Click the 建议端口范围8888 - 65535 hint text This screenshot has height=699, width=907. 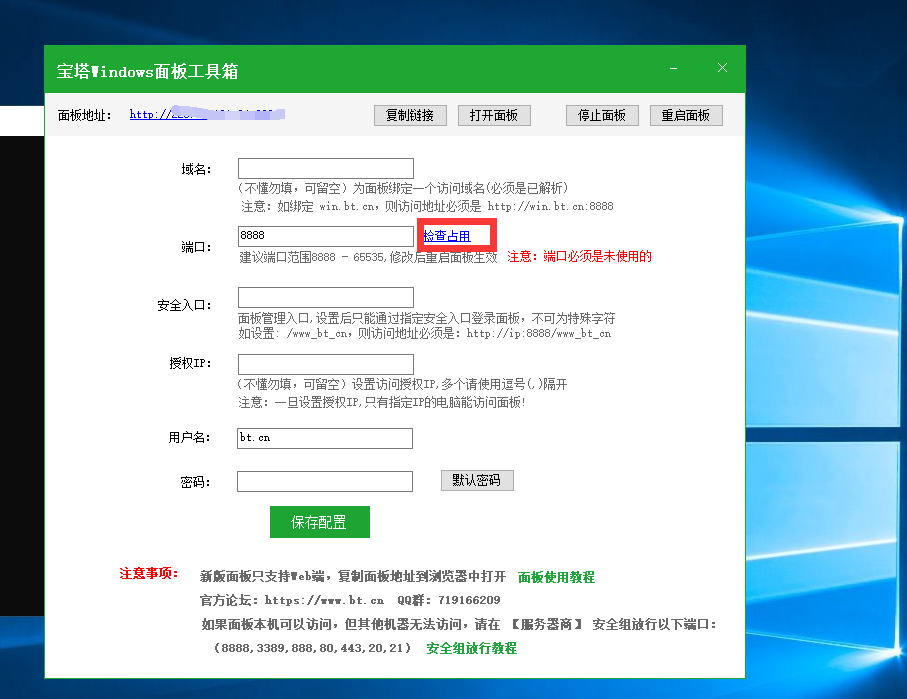coord(368,257)
